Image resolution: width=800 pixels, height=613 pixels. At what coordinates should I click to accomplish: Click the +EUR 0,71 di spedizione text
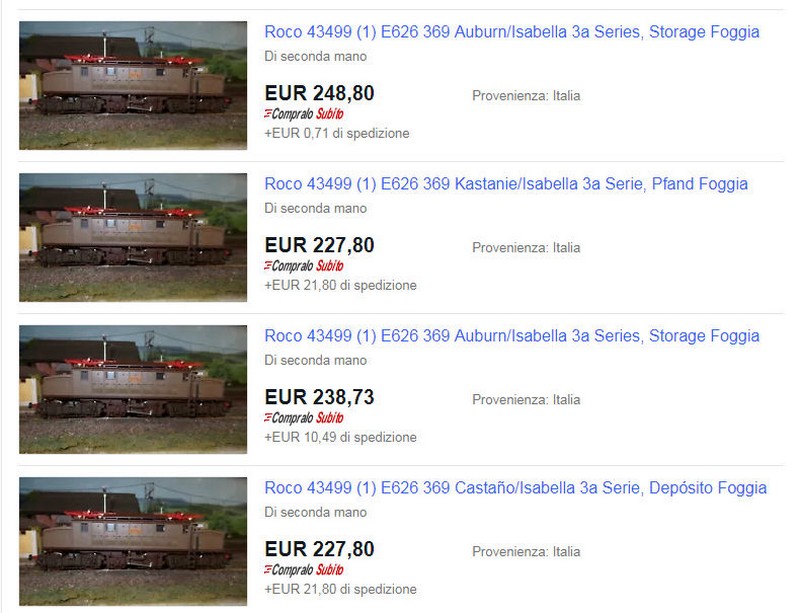tap(336, 133)
